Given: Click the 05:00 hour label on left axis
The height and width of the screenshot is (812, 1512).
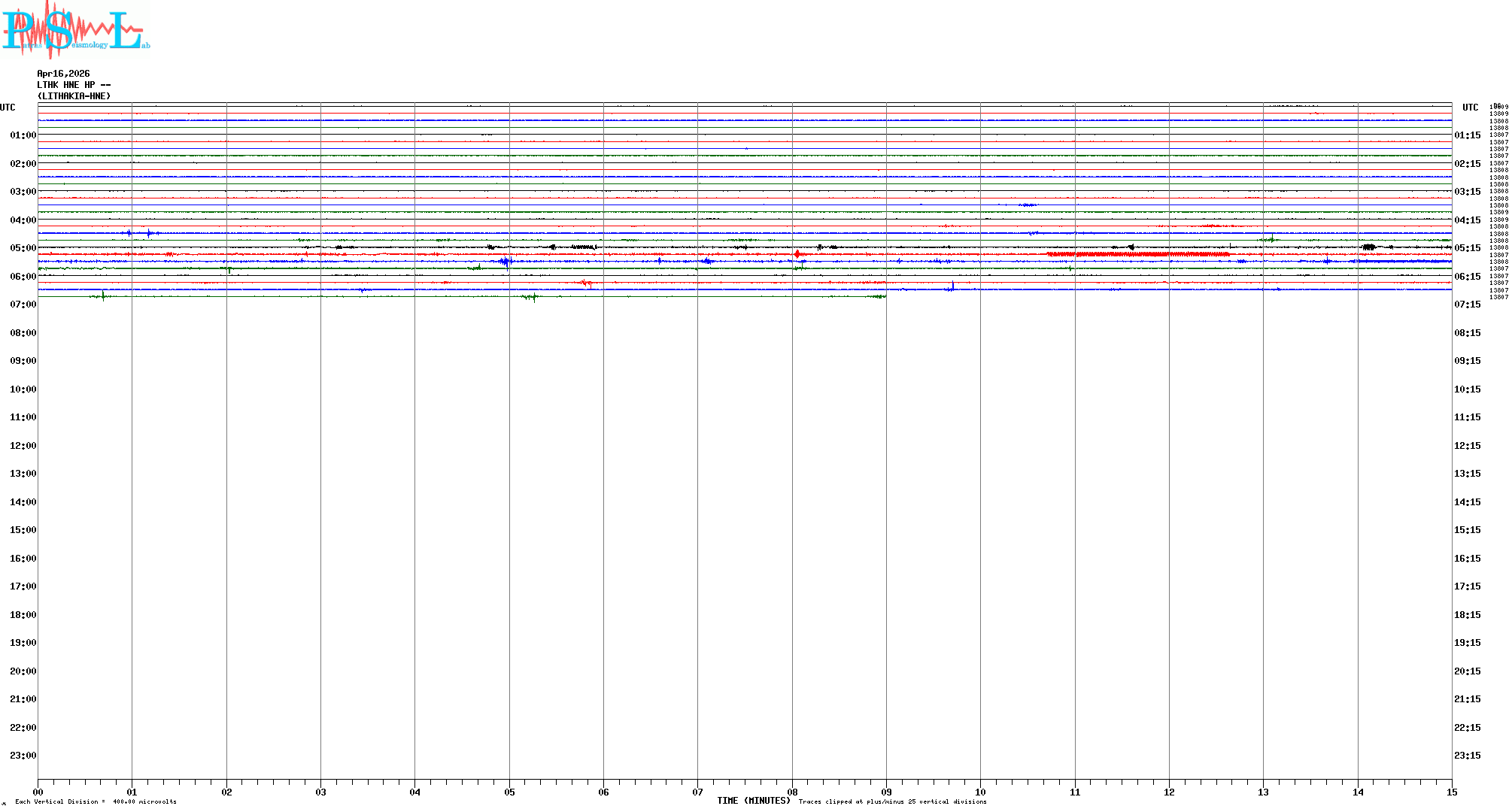Looking at the screenshot, I should (23, 248).
